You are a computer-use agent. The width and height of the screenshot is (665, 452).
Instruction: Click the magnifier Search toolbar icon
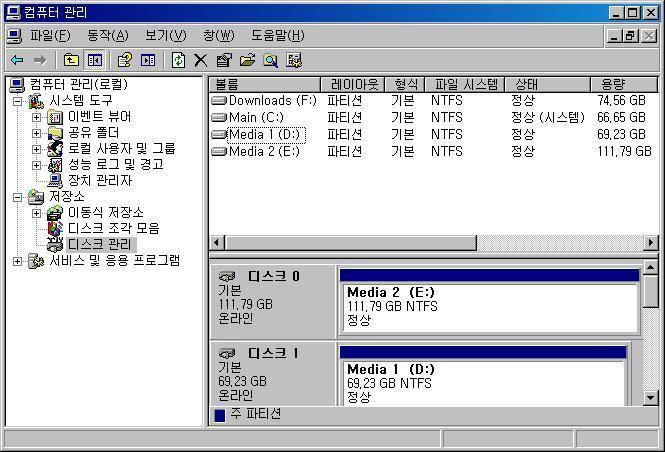click(271, 60)
